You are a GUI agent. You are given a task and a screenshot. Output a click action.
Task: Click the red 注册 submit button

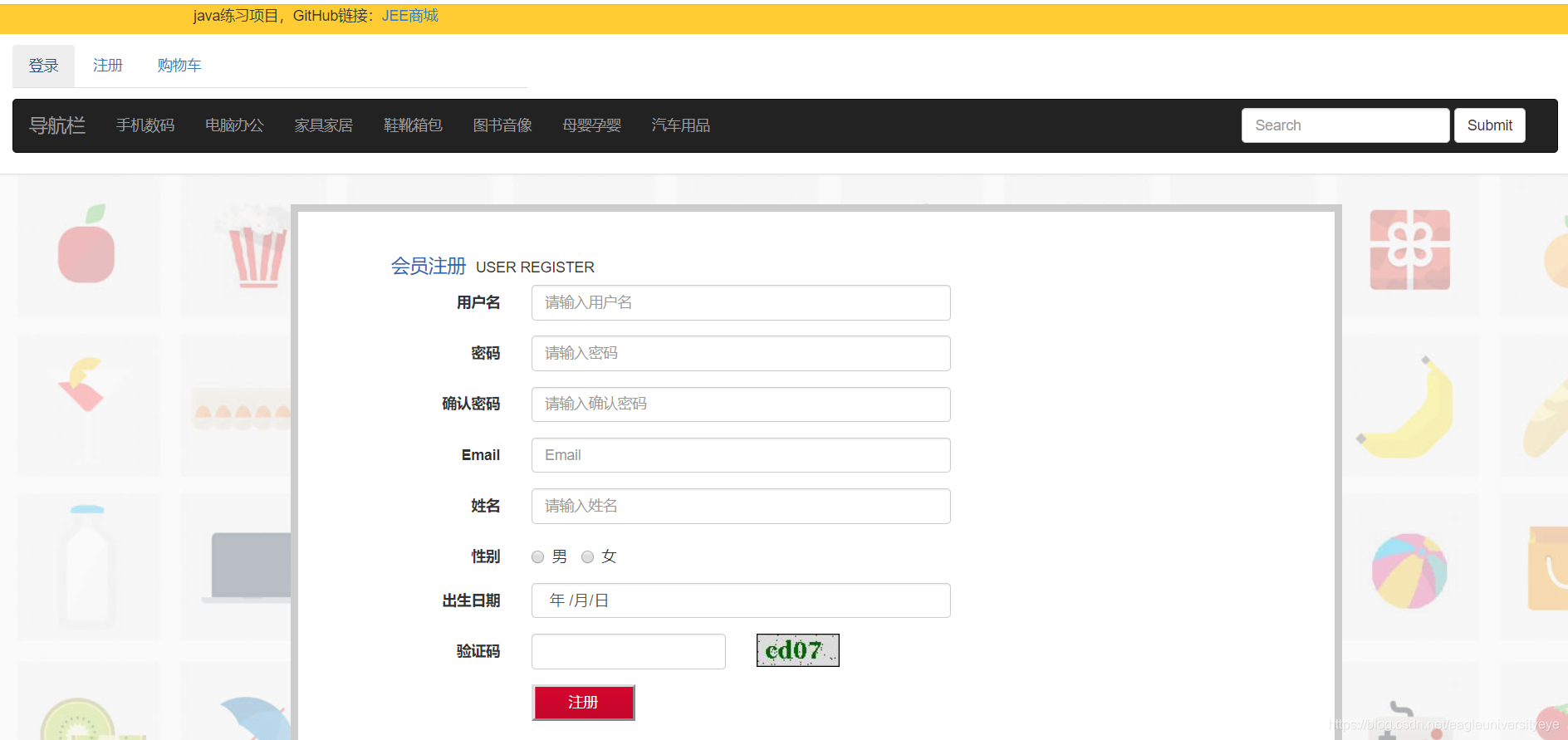[583, 703]
